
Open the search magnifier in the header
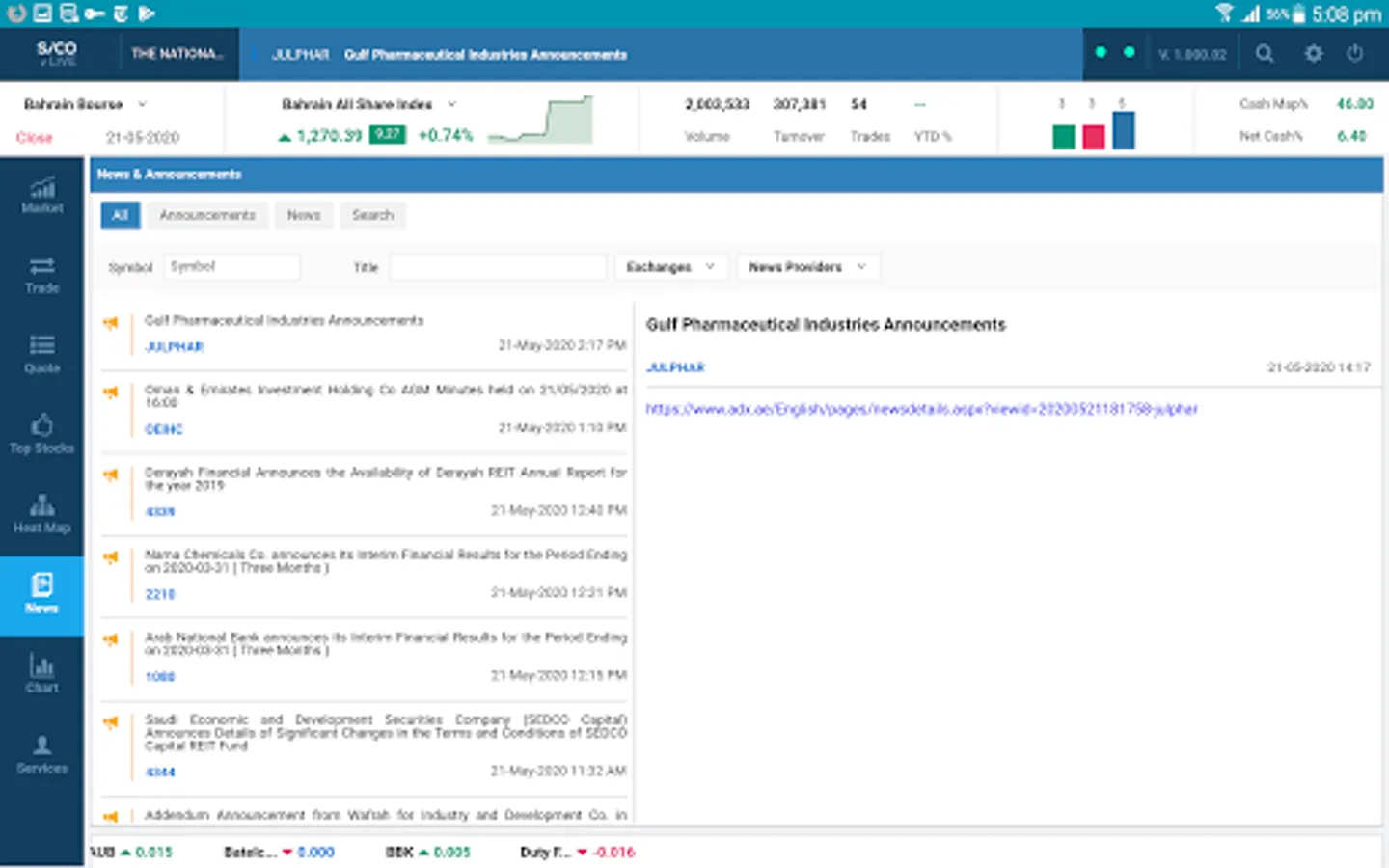[1265, 54]
